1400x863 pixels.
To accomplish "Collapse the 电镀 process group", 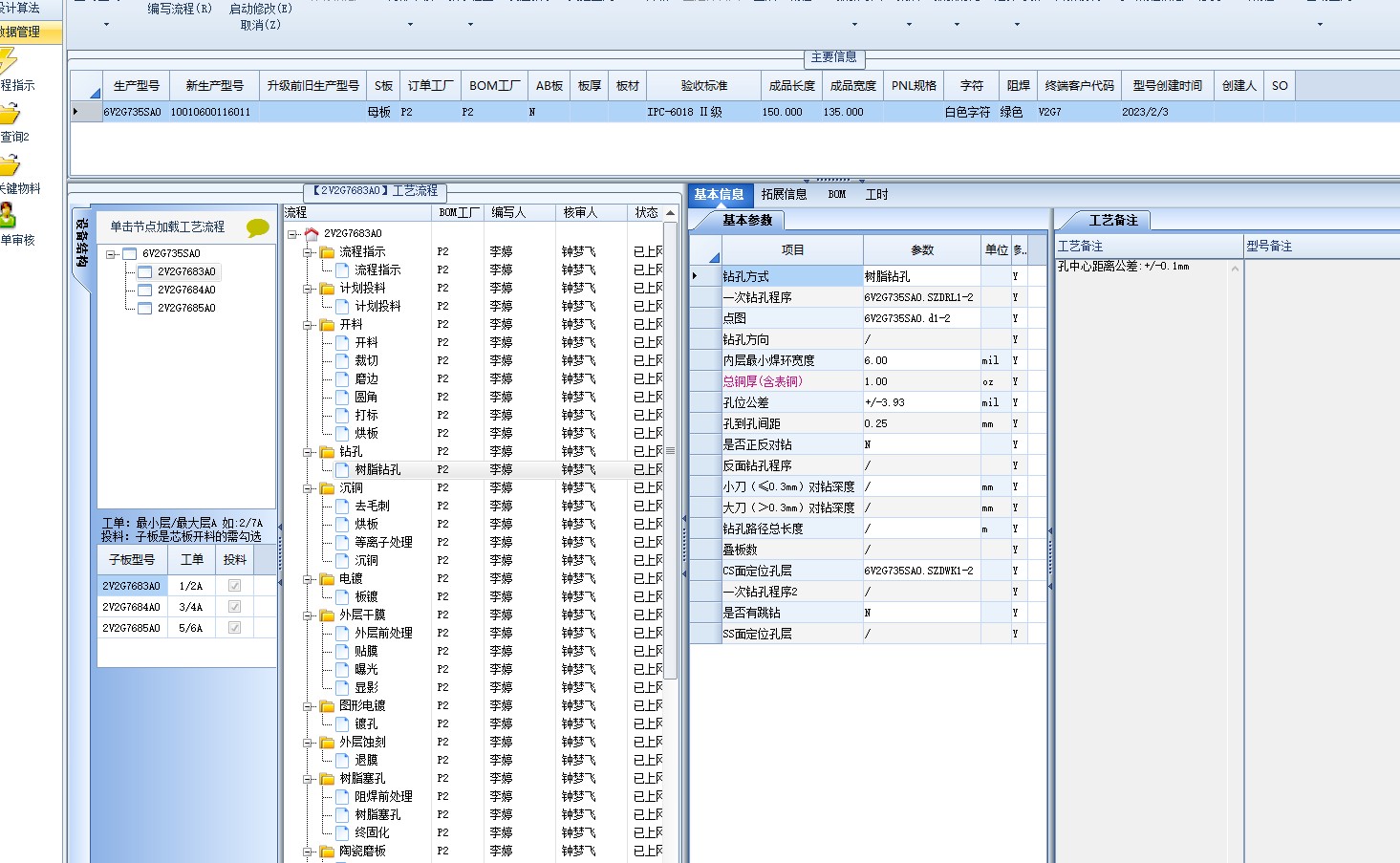I will 308,578.
